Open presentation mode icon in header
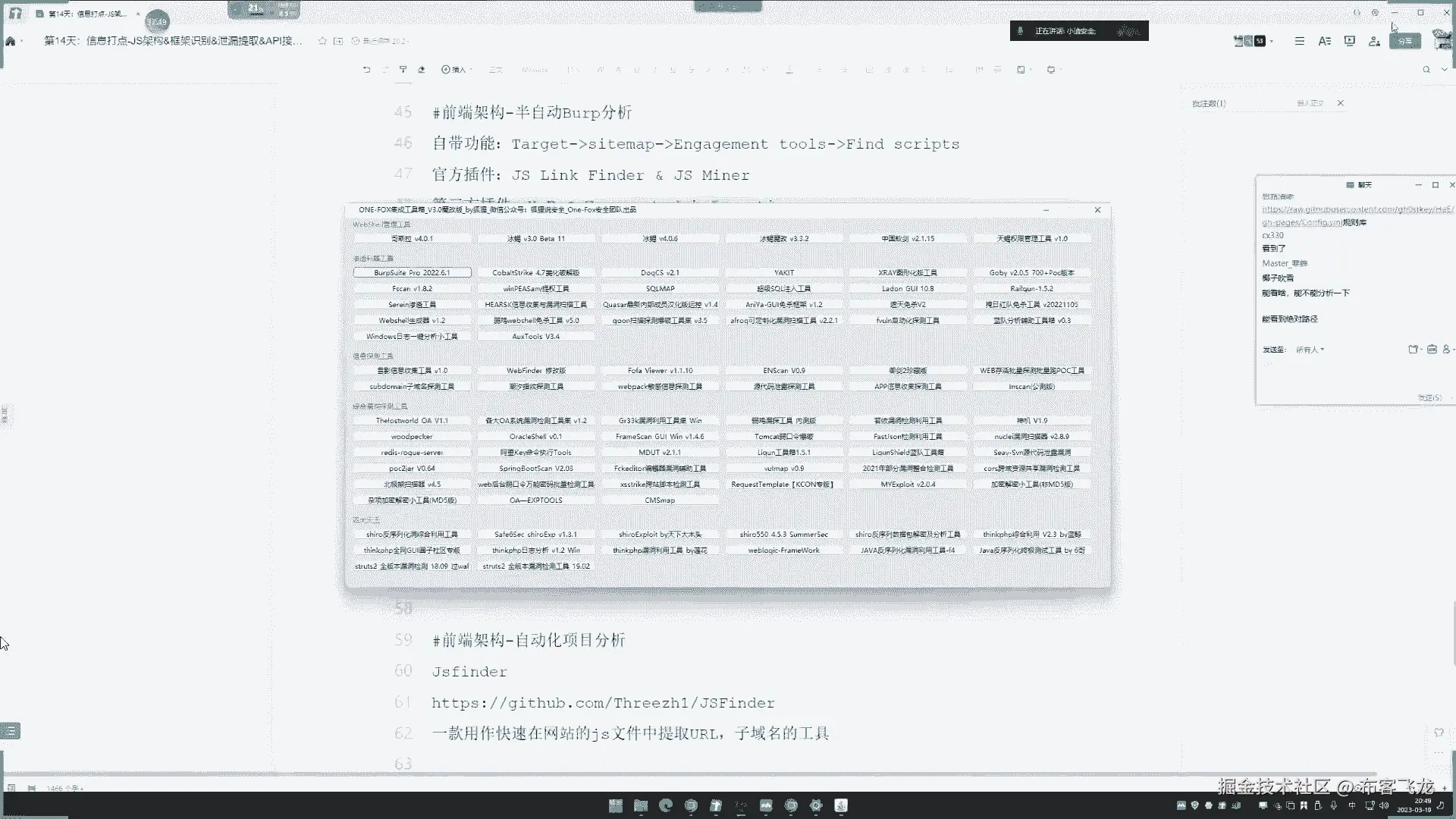Image resolution: width=1456 pixels, height=819 pixels. (1349, 41)
